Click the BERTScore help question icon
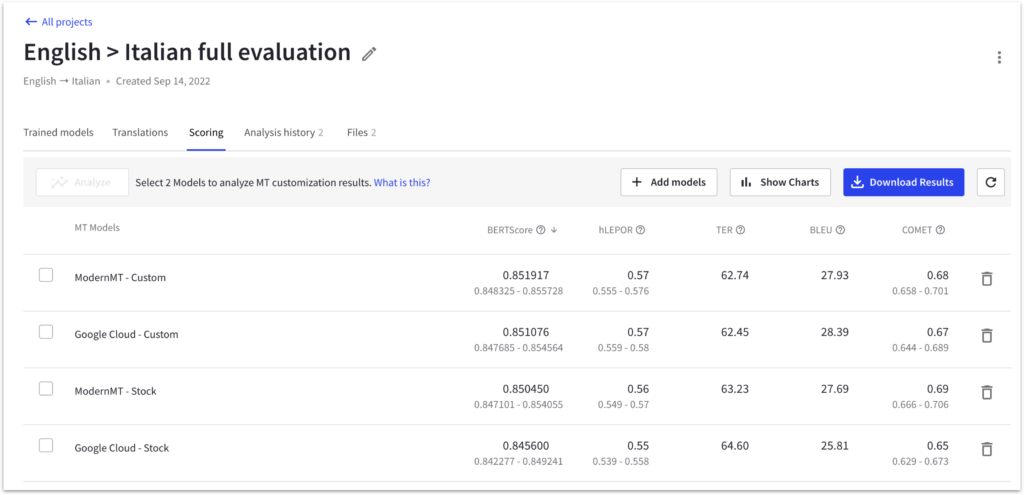 (540, 230)
